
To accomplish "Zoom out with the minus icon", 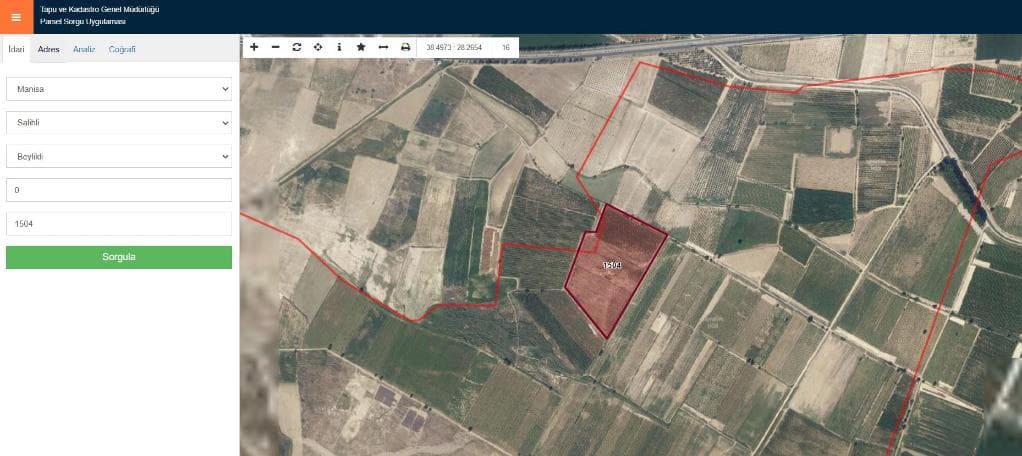I will point(275,47).
